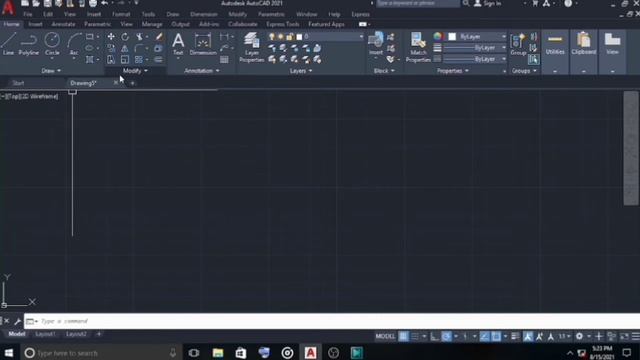Expand the Annotation panel
Screen dimensions: 640x360
pos(202,71)
